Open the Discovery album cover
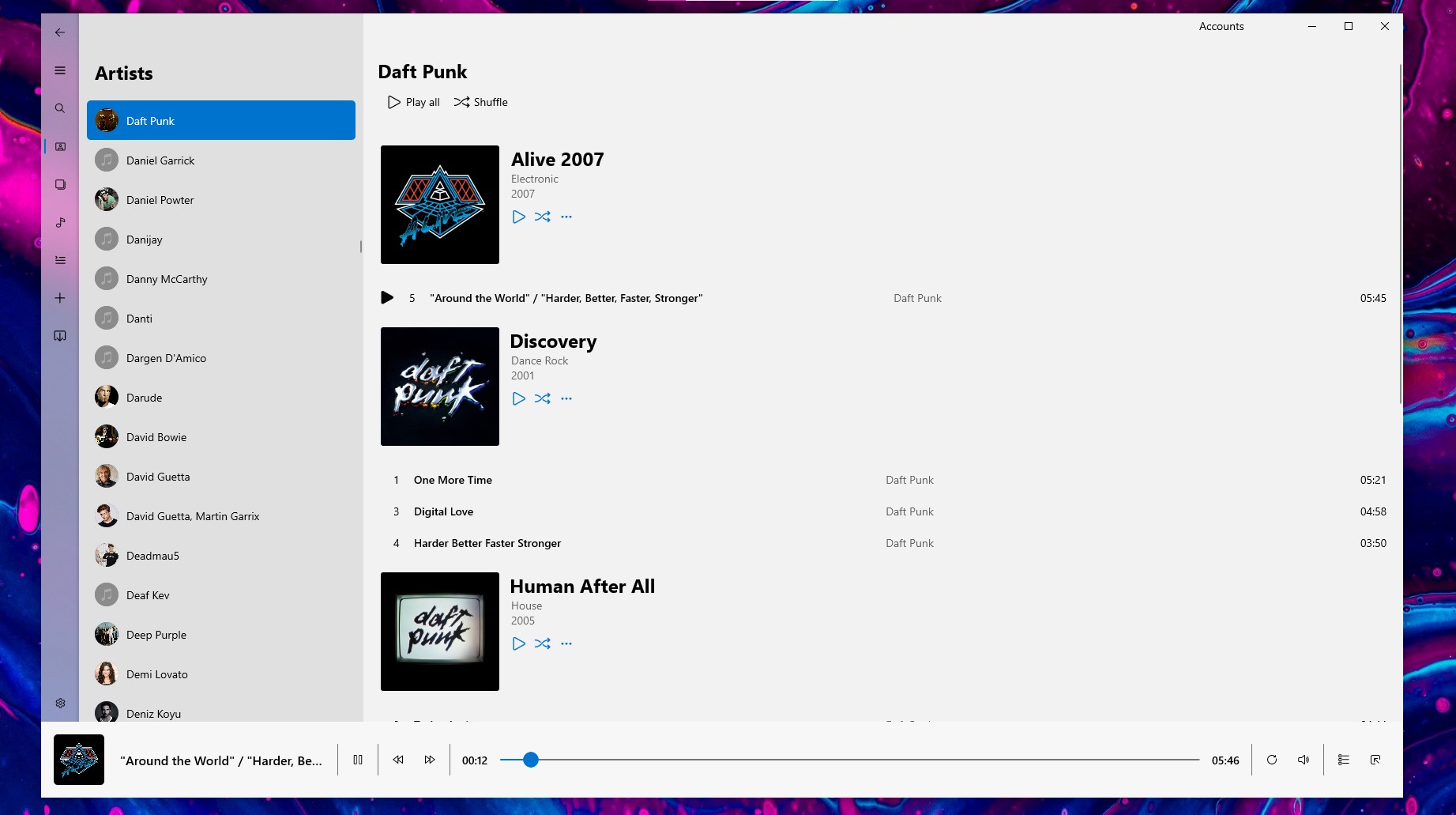1456x815 pixels. coord(440,387)
